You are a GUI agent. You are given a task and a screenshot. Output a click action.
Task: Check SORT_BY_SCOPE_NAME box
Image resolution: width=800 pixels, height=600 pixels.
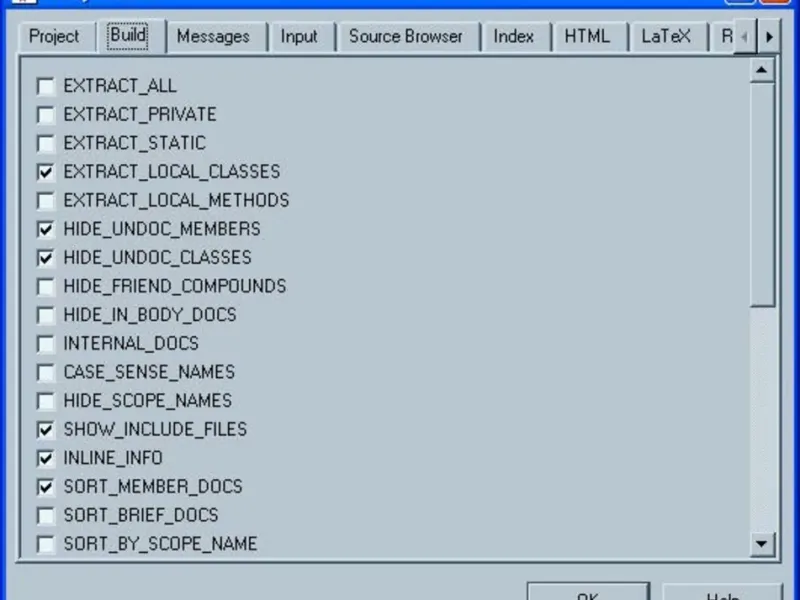46,544
